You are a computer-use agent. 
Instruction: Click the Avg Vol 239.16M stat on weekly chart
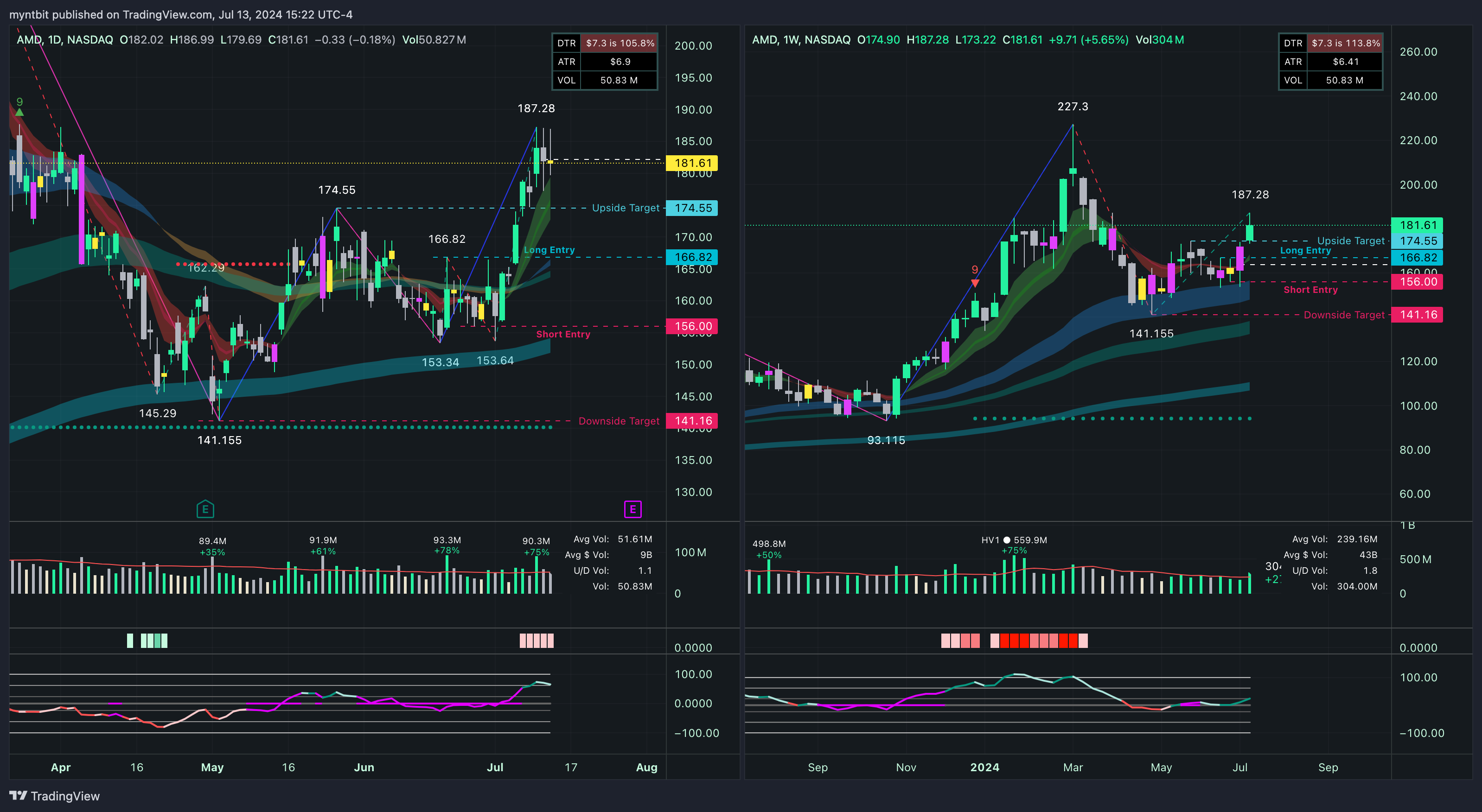pyautogui.click(x=1335, y=539)
